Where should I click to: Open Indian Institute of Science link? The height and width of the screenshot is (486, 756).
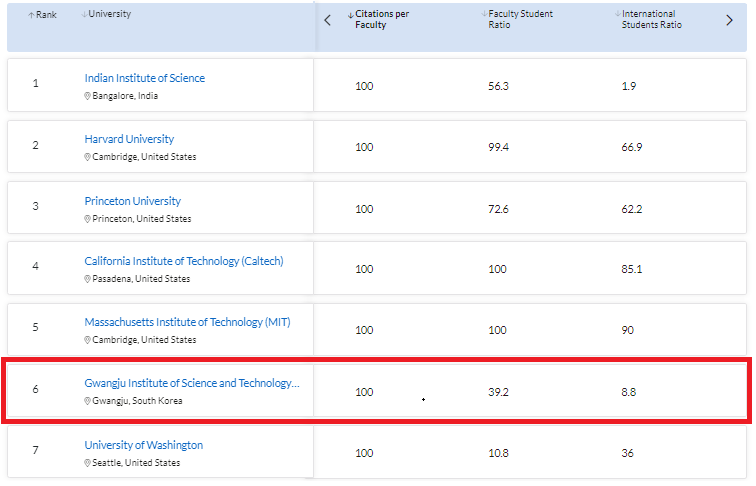pyautogui.click(x=144, y=78)
